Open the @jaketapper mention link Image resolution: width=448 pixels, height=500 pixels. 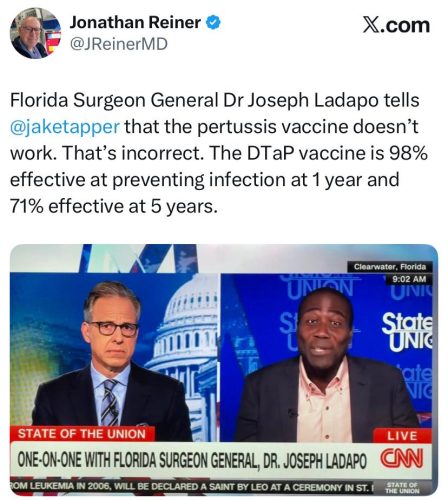click(65, 127)
